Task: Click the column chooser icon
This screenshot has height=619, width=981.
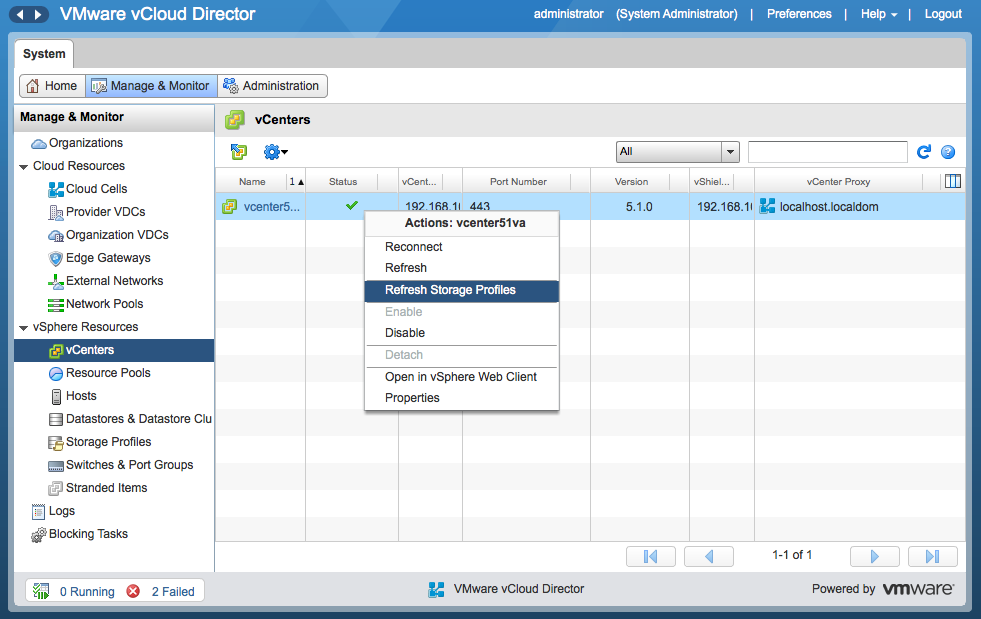Action: [952, 181]
